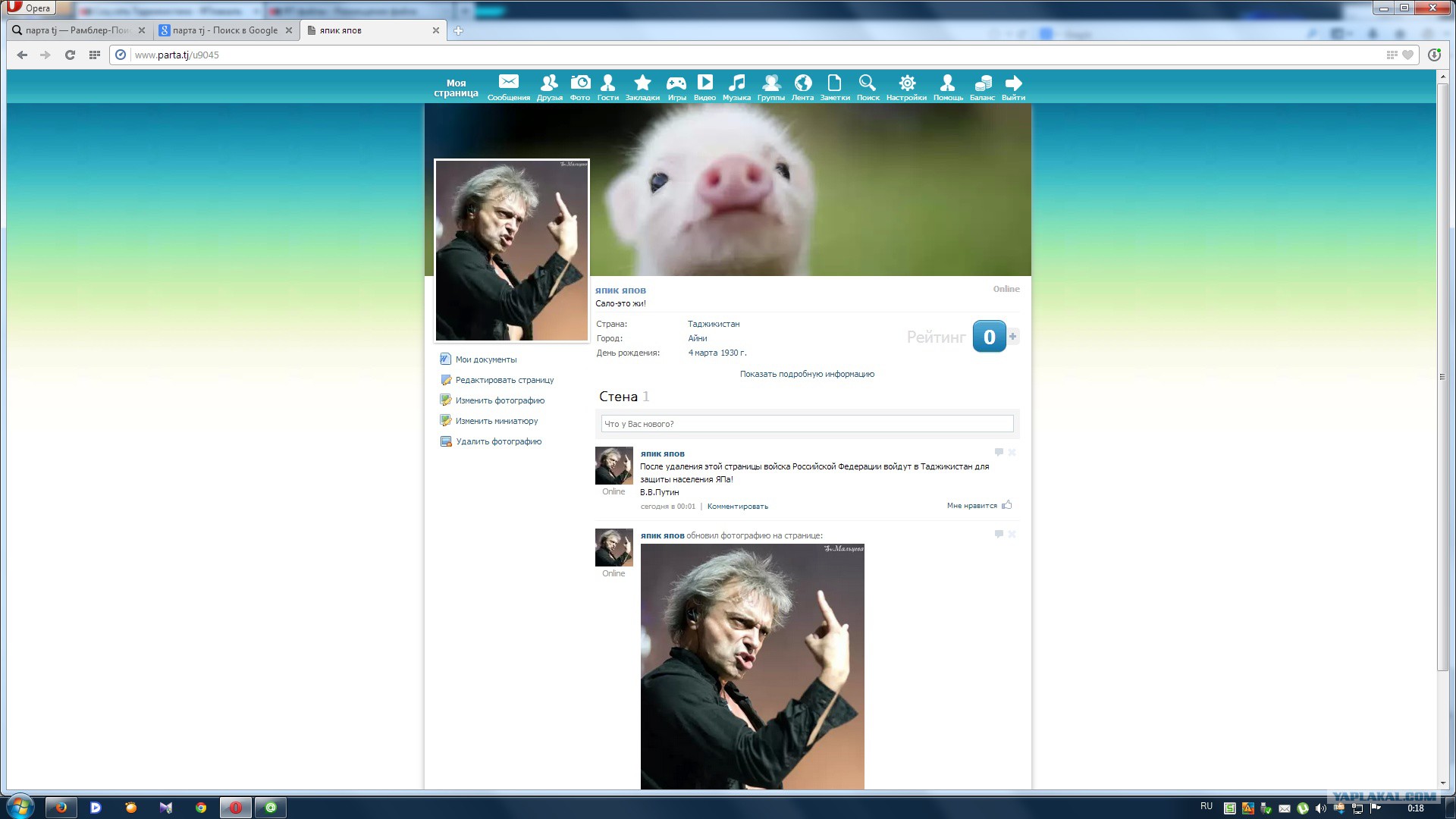Go to Моя страница
The height and width of the screenshot is (819, 1456).
click(456, 88)
